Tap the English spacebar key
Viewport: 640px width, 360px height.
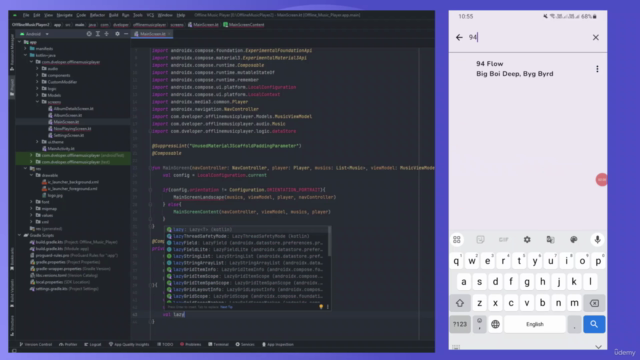(535, 324)
